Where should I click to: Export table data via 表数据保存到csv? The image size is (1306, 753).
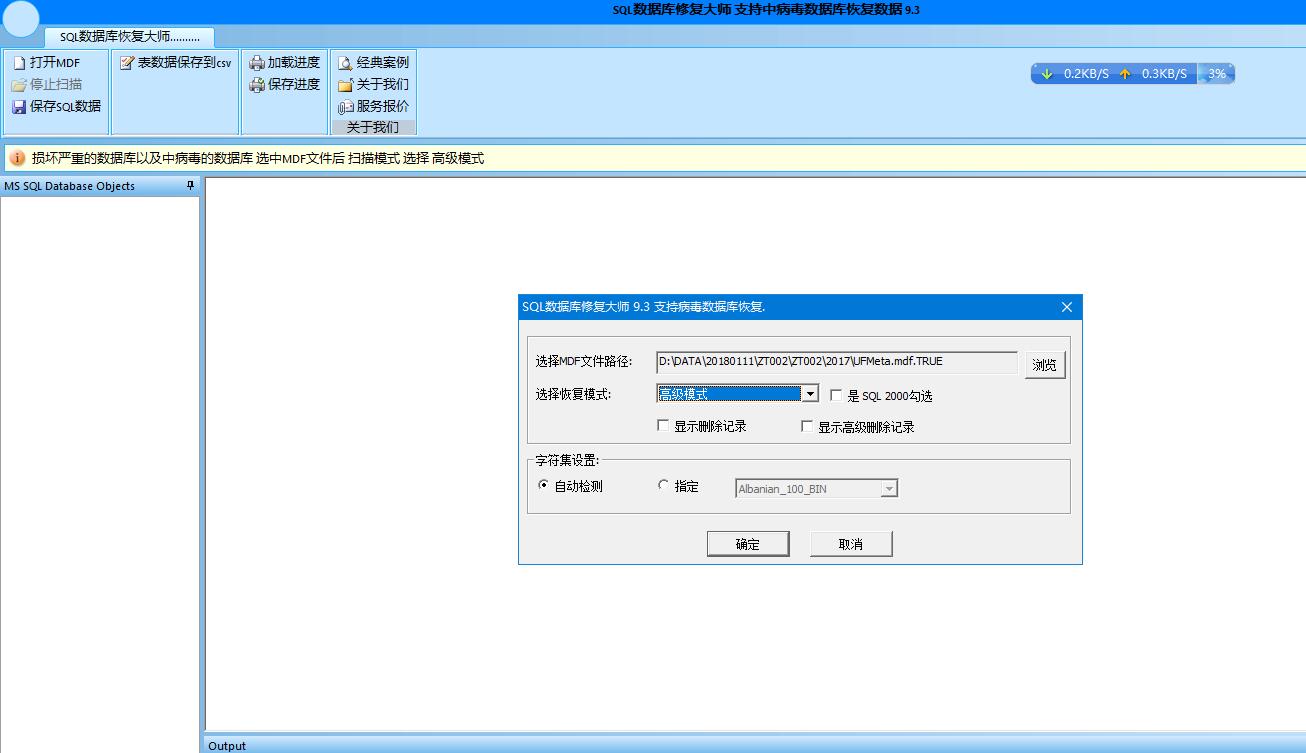176,63
